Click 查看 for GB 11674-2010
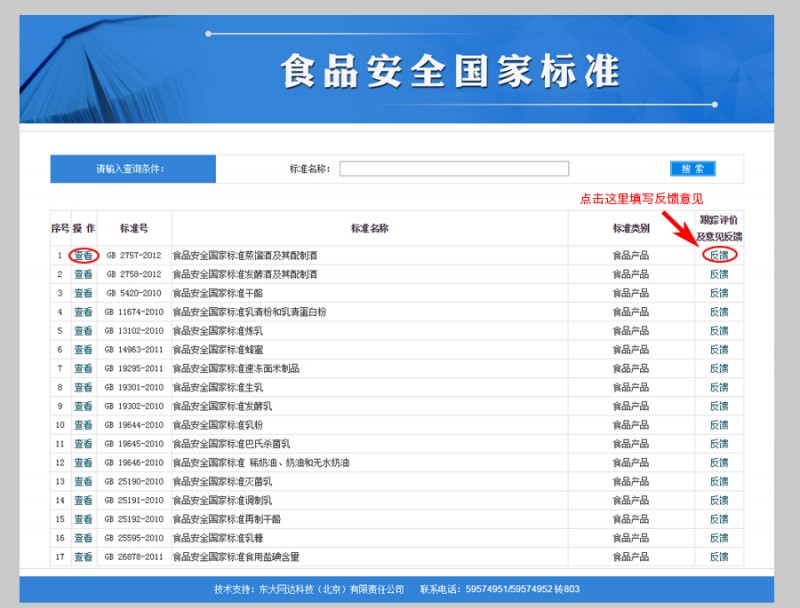This screenshot has height=608, width=800. (83, 312)
